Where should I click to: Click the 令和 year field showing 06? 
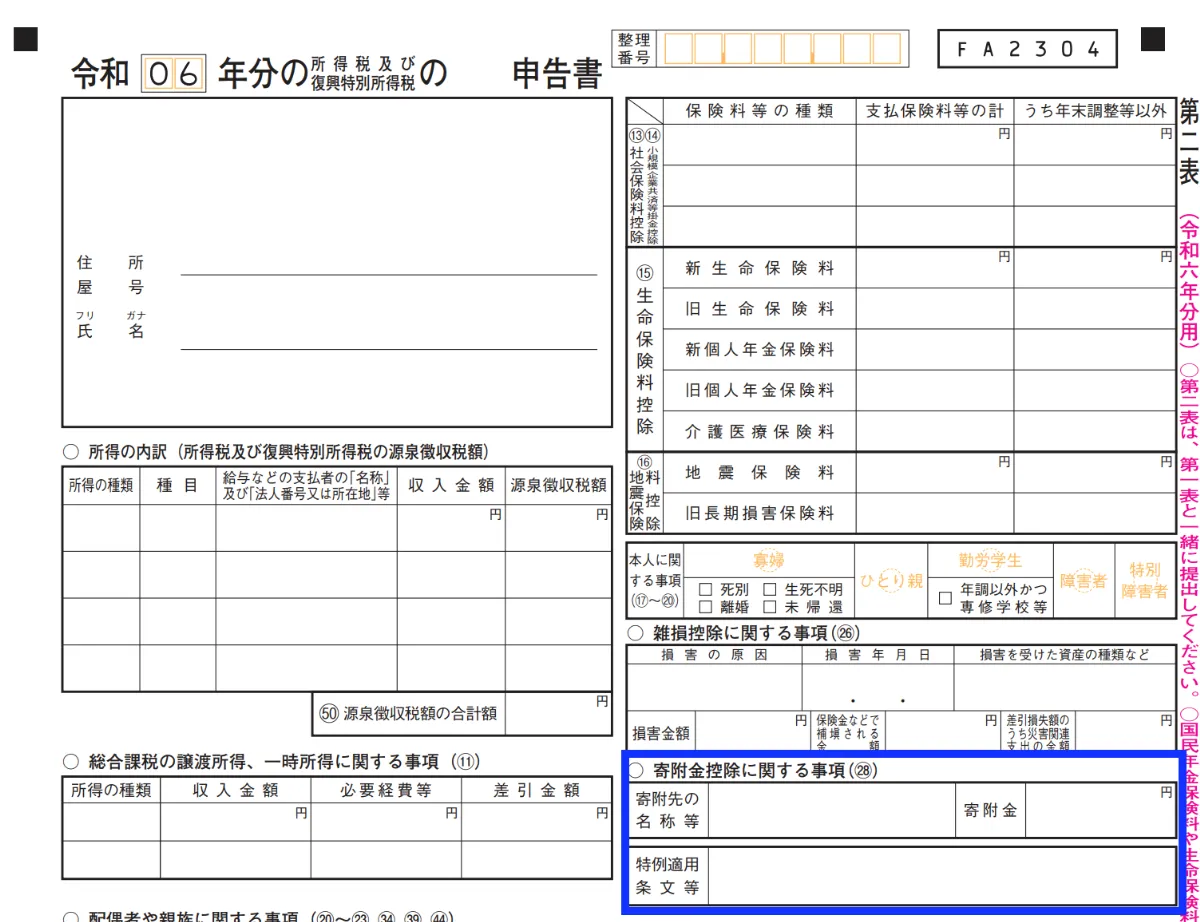click(x=175, y=75)
